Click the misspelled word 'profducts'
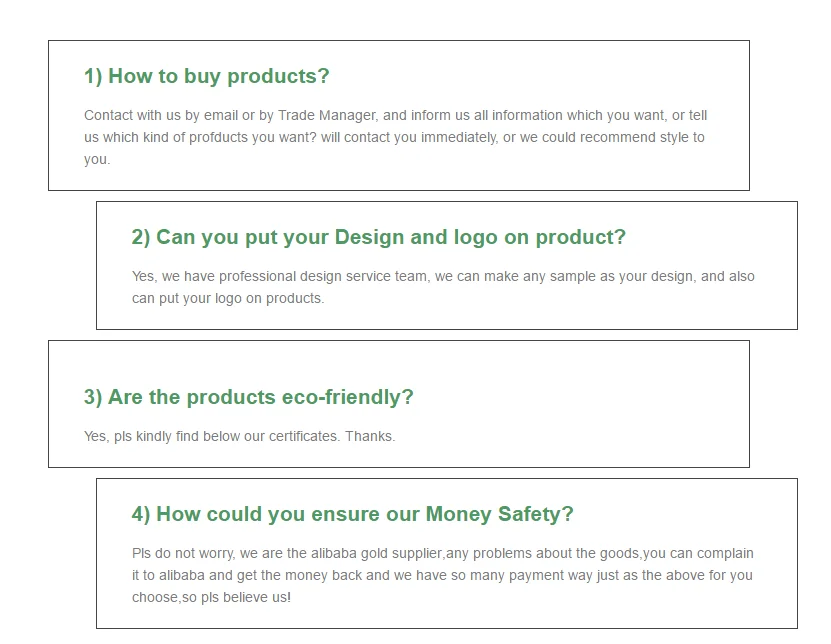The width and height of the screenshot is (831, 644). pyautogui.click(x=218, y=137)
